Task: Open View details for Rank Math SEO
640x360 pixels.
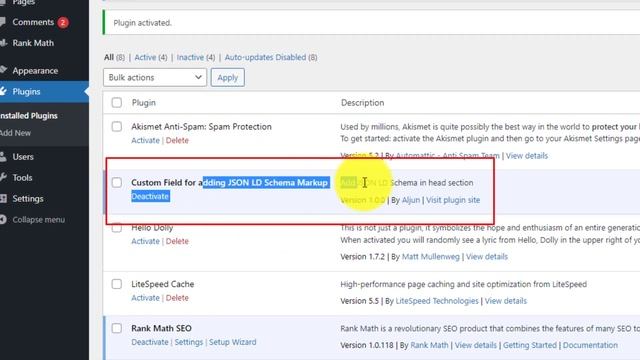Action: pos(476,345)
